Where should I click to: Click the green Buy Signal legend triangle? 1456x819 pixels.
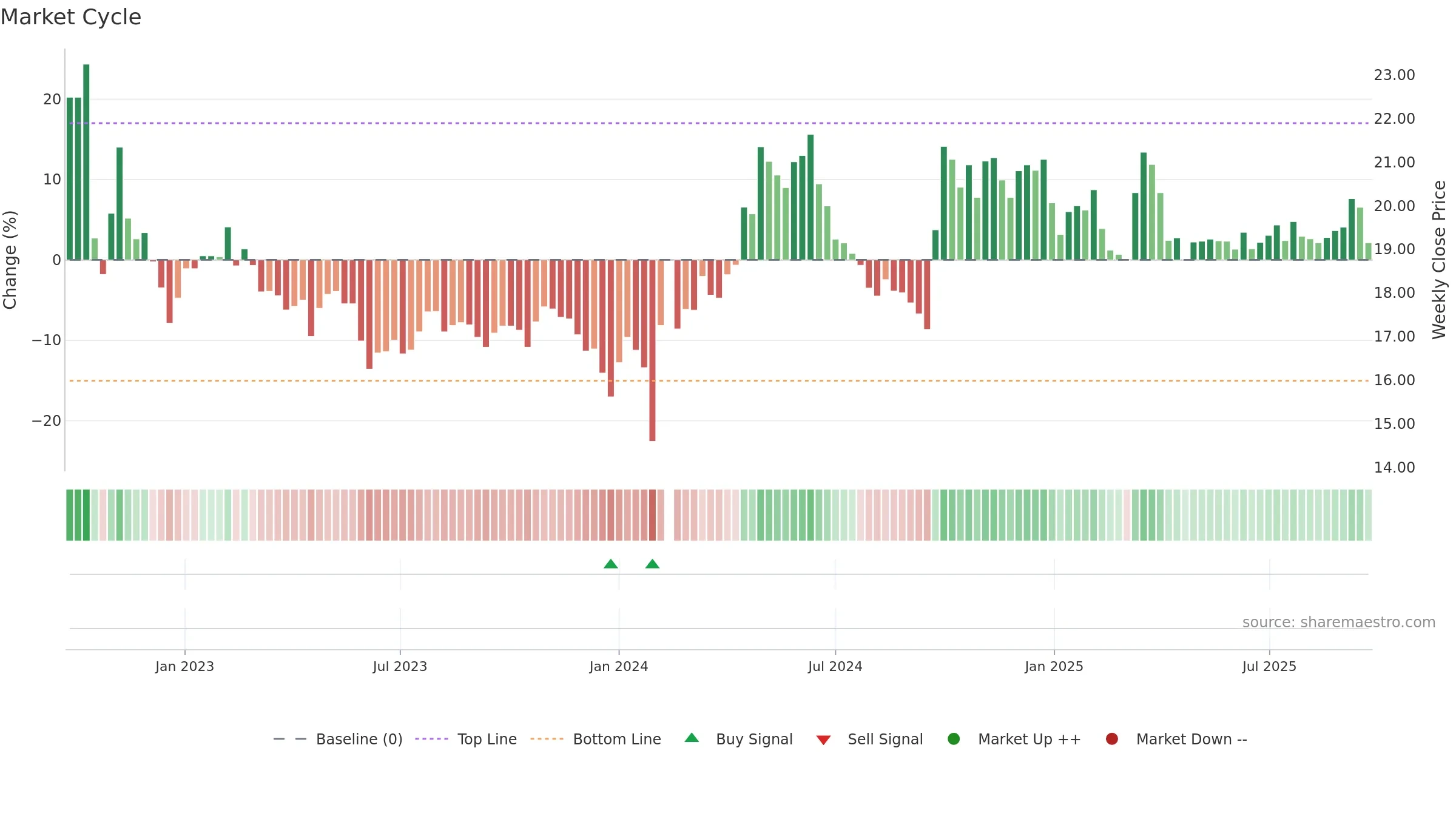[692, 738]
